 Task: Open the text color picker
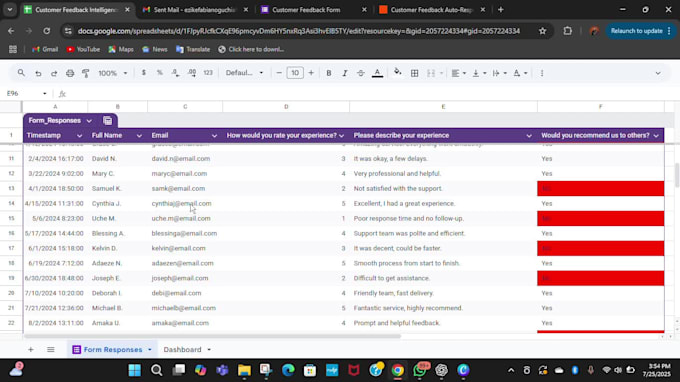(377, 73)
